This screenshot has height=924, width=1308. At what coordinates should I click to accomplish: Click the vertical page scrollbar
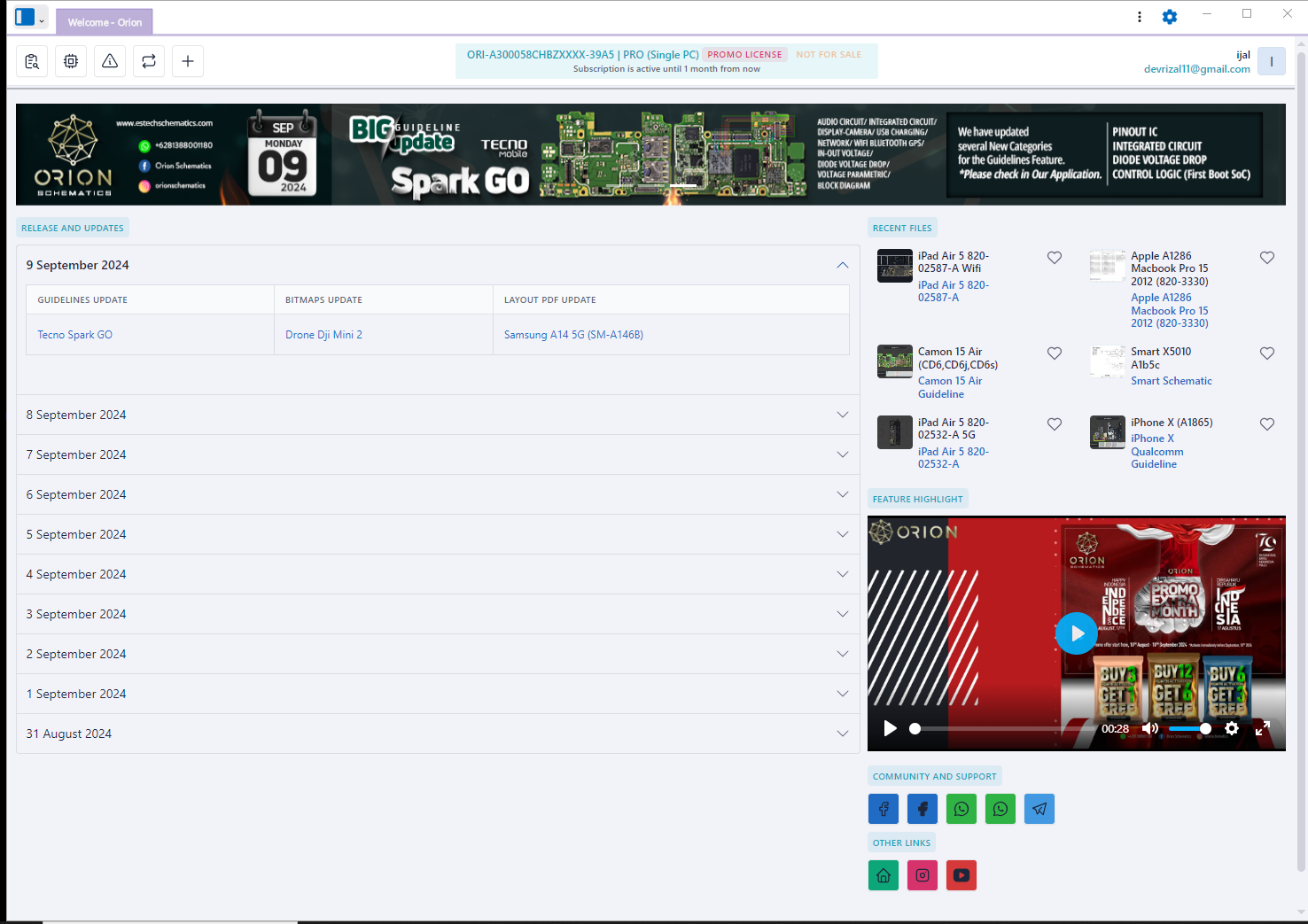coord(1301,461)
